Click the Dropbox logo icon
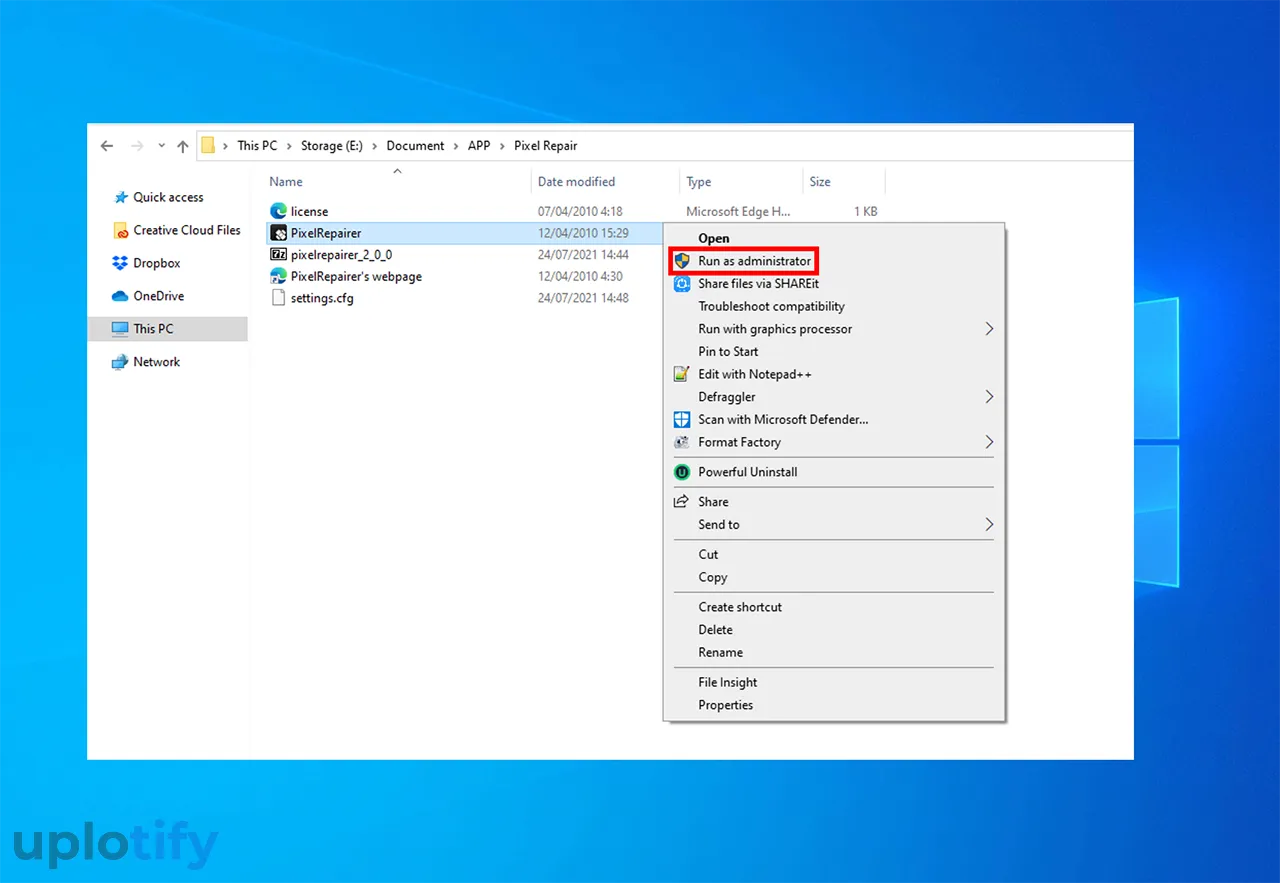Screen dimensions: 1280x883 point(120,263)
